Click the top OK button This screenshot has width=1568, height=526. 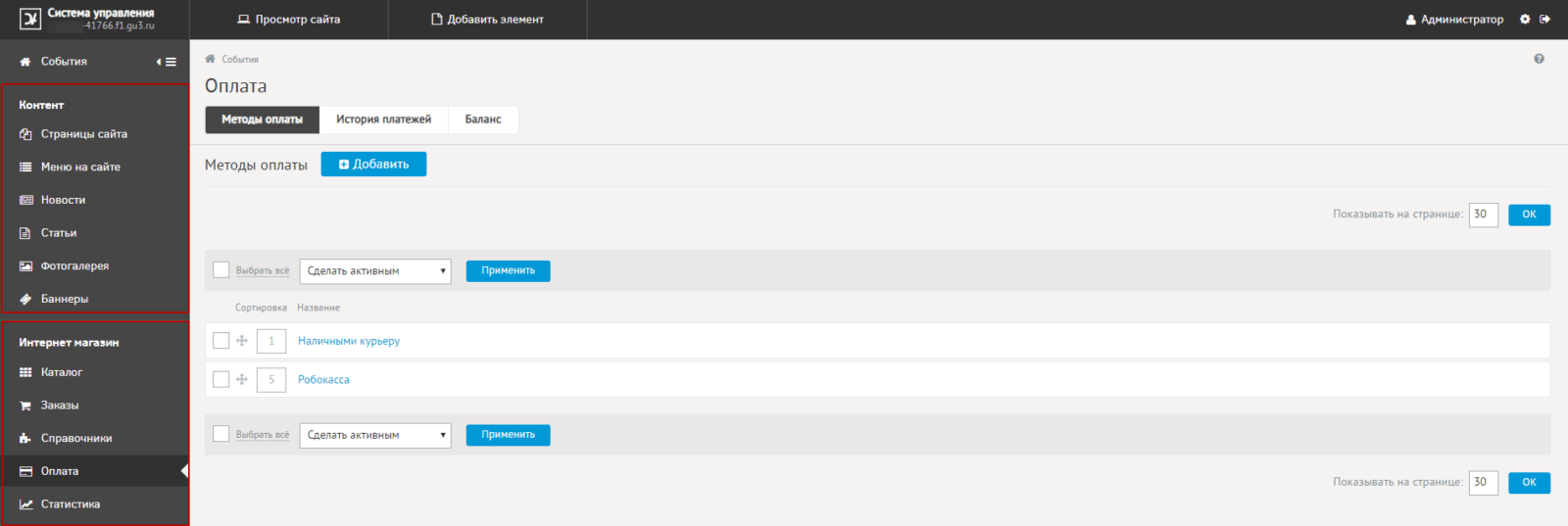1529,215
